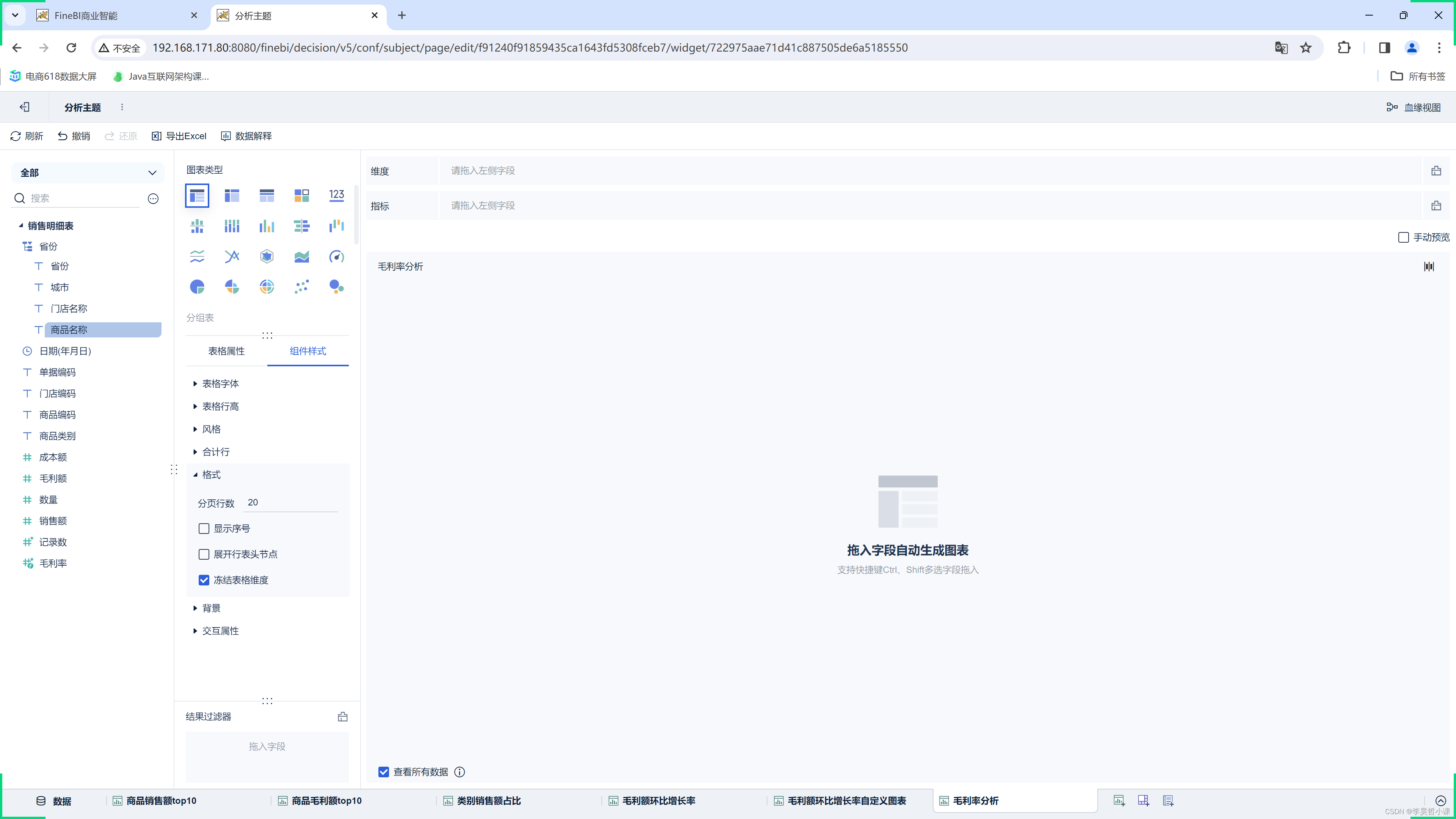The height and width of the screenshot is (819, 1456).
Task: Open the chart column width icon at top right
Action: pos(1429,266)
